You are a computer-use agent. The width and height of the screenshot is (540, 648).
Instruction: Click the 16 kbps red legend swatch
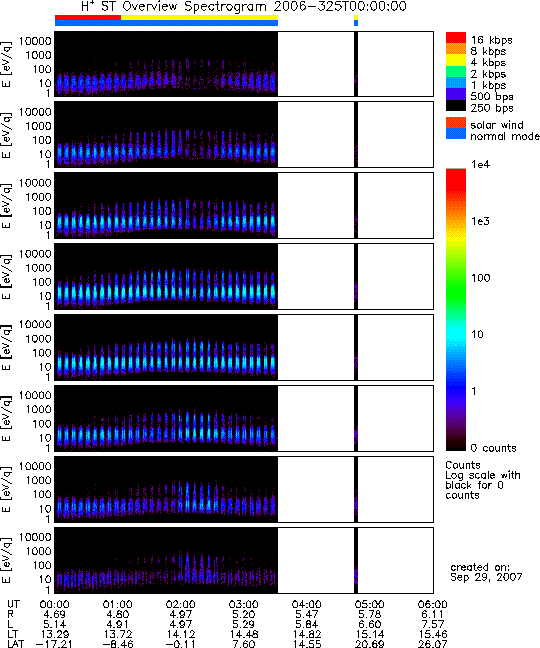pos(456,38)
